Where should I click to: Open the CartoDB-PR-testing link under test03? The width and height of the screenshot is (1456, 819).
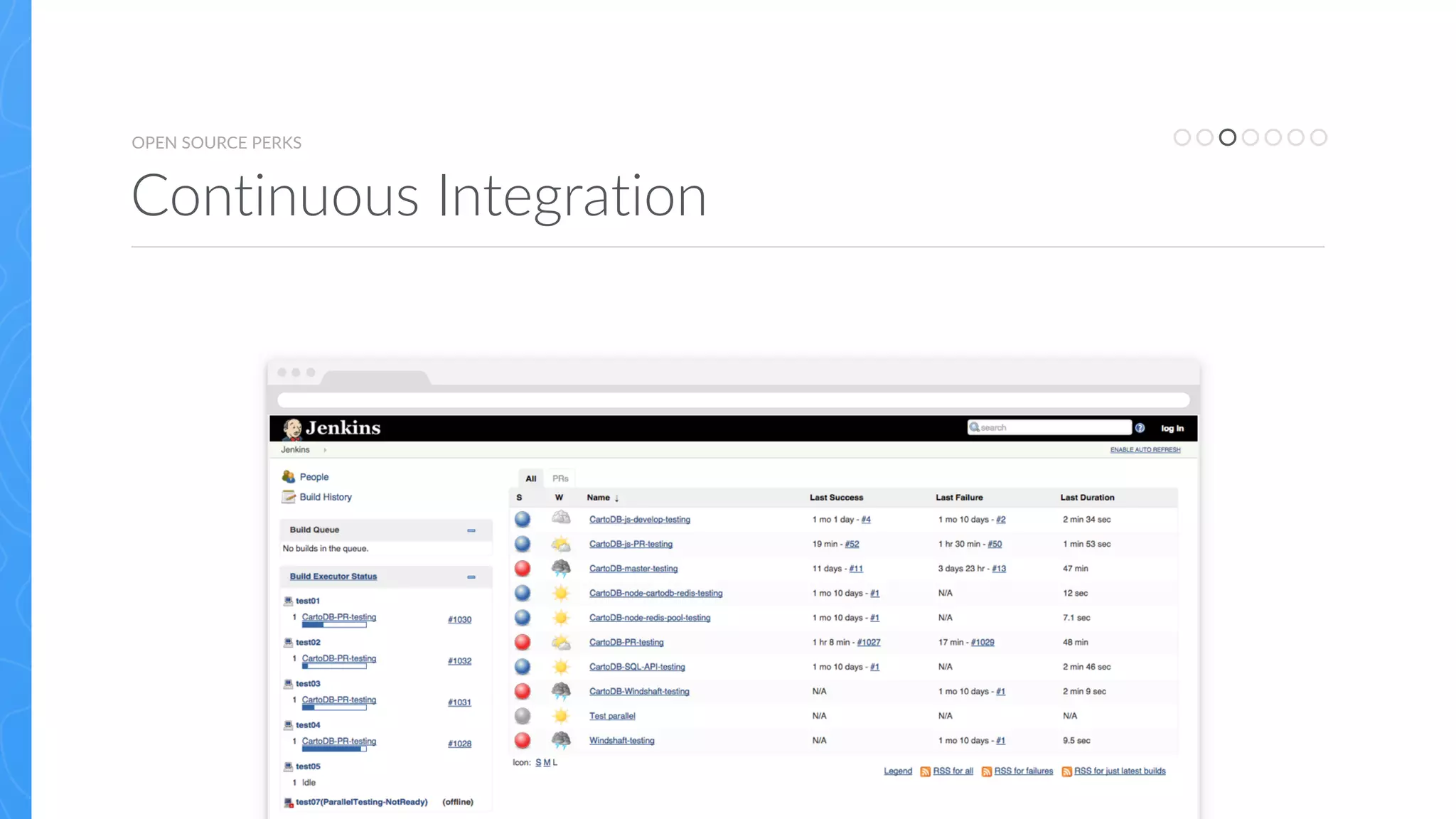[339, 700]
